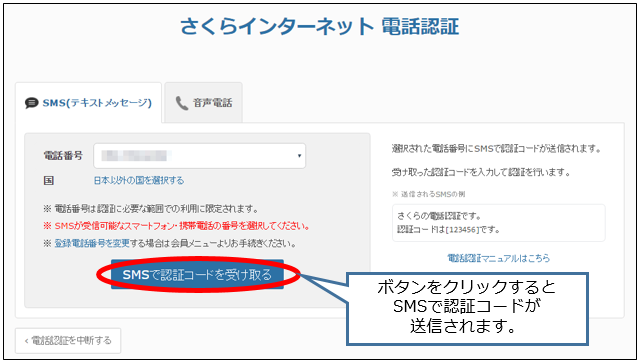The width and height of the screenshot is (641, 364).
Task: Click the speech bubble icon on SMS tab
Action: click(x=31, y=103)
